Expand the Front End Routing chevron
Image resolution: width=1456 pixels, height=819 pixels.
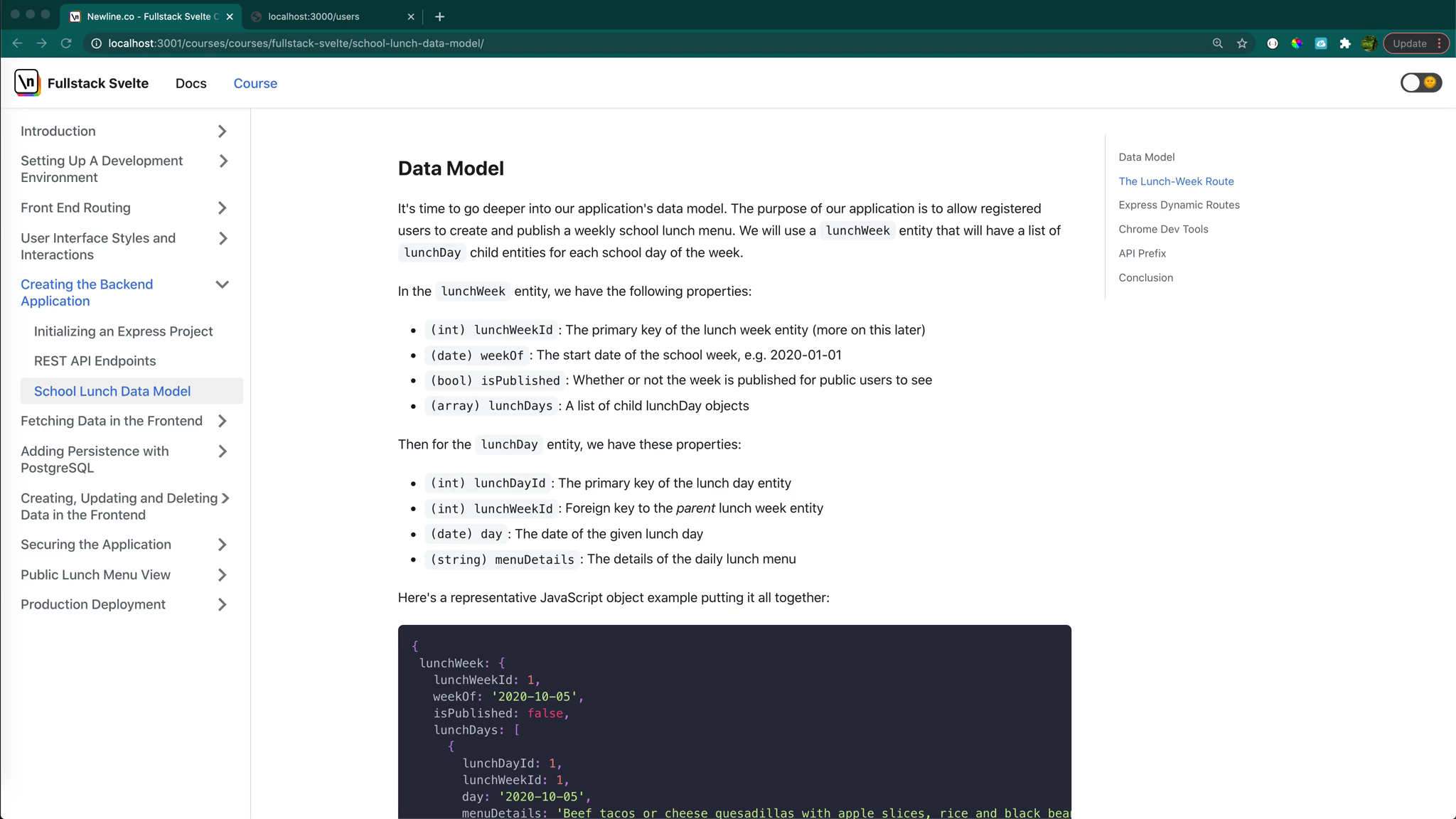(222, 208)
